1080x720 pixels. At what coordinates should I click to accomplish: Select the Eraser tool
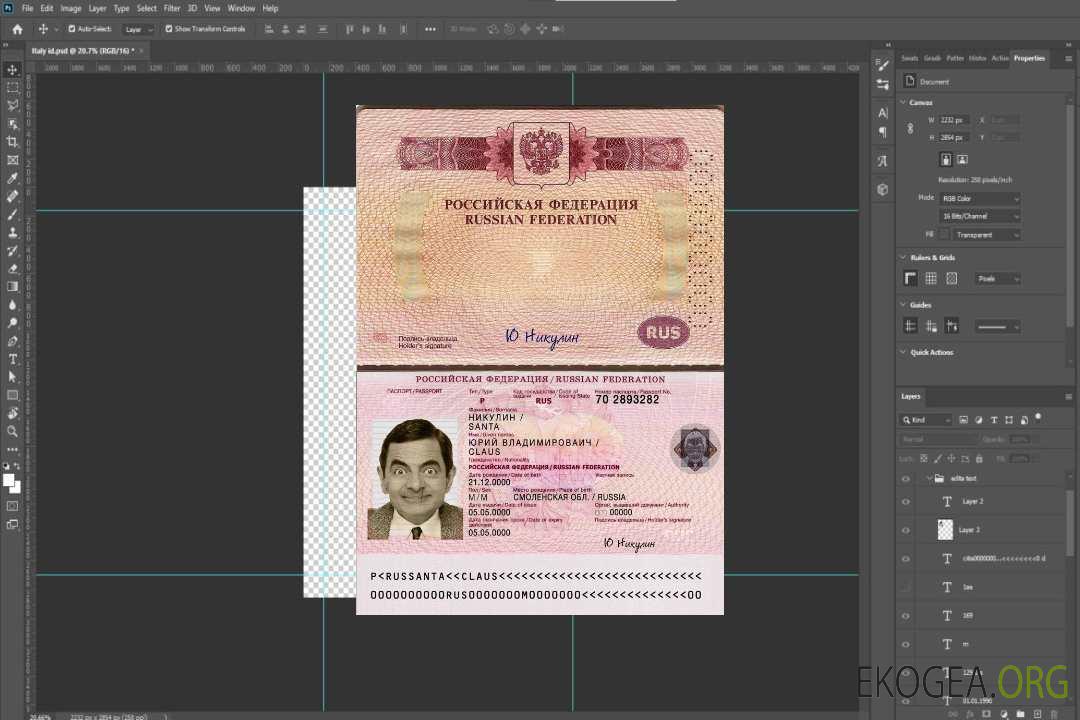point(12,269)
